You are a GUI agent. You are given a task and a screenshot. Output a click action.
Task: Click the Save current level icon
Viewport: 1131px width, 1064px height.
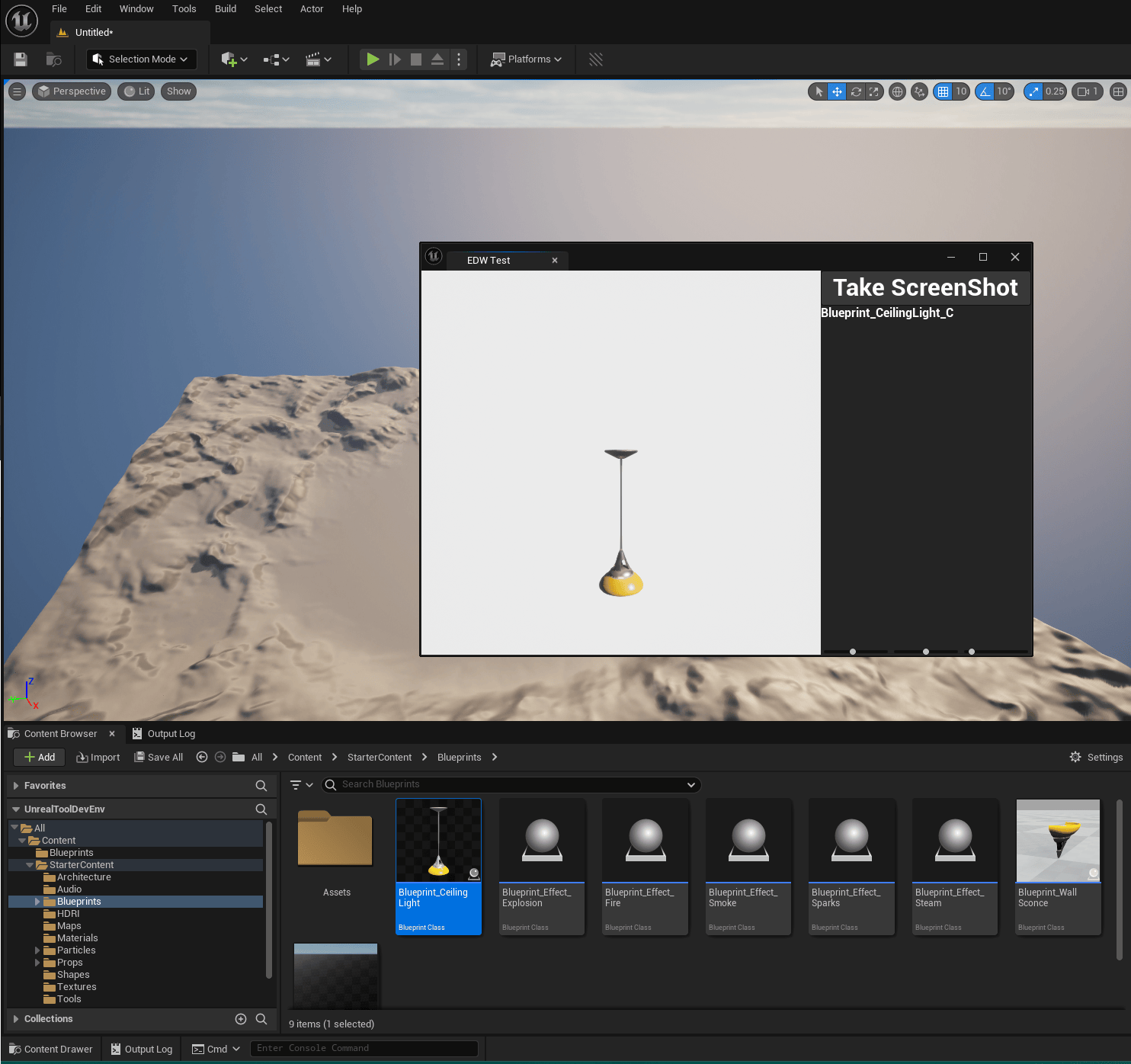tap(21, 59)
